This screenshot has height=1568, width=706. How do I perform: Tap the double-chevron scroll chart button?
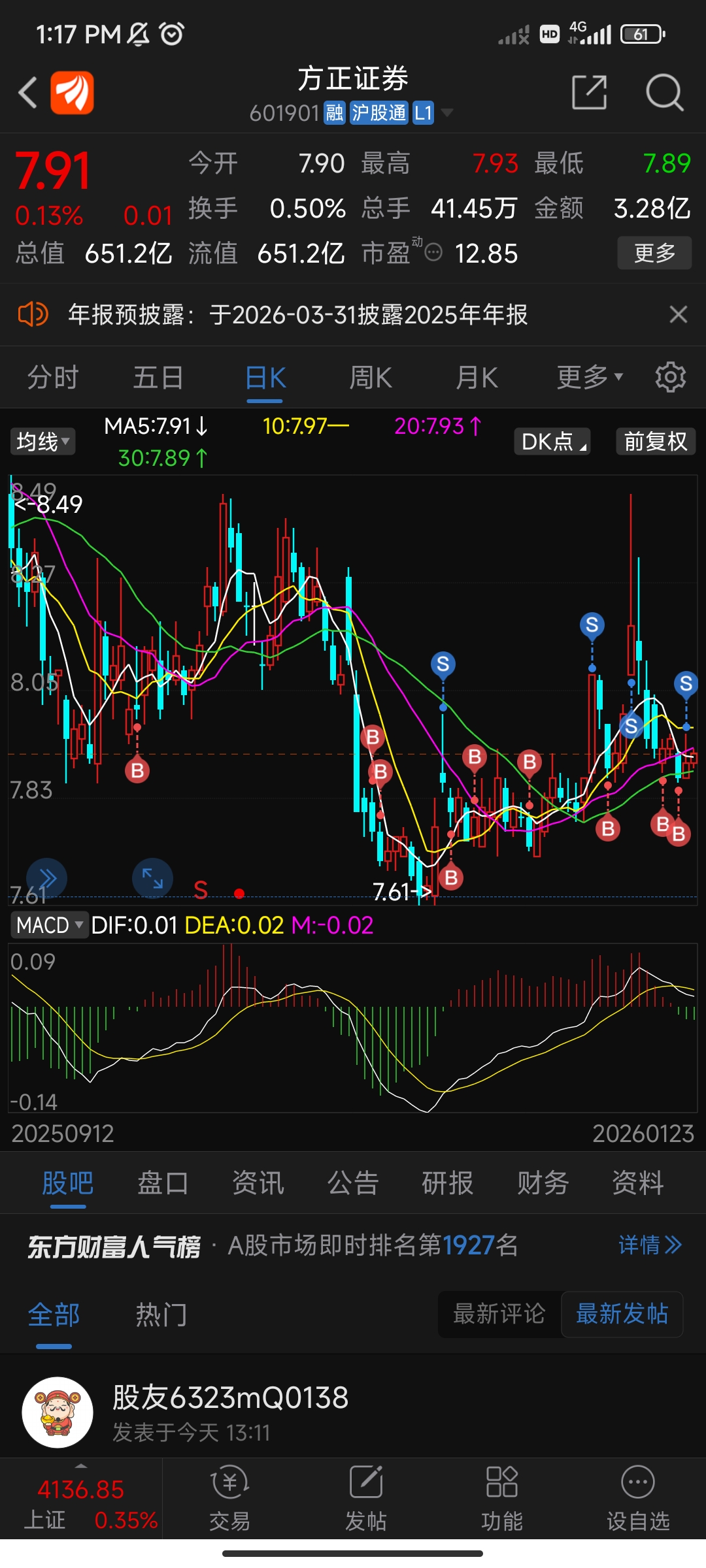click(x=47, y=879)
